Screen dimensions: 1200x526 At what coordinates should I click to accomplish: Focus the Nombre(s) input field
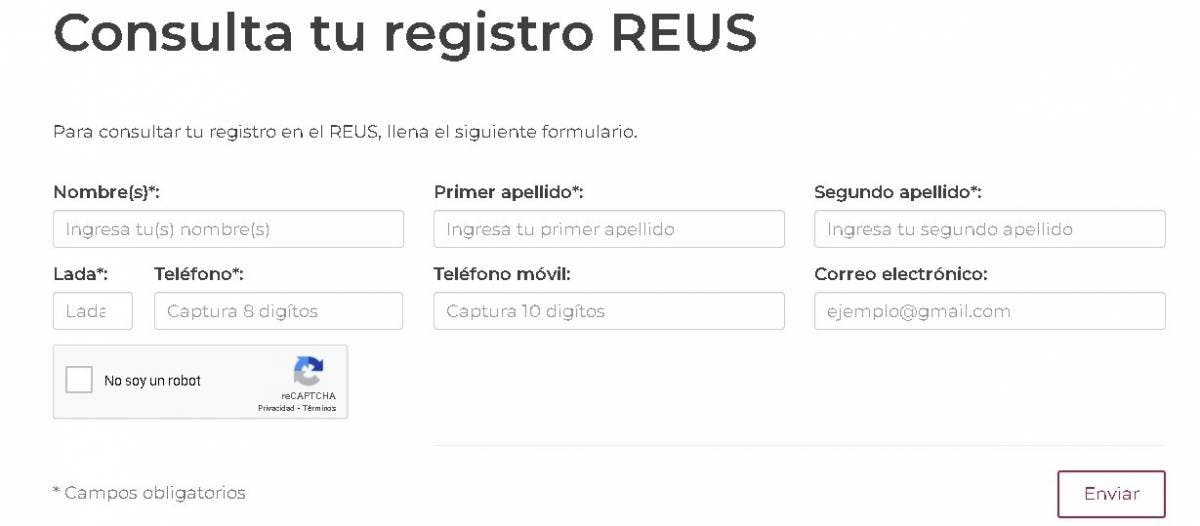pyautogui.click(x=228, y=229)
